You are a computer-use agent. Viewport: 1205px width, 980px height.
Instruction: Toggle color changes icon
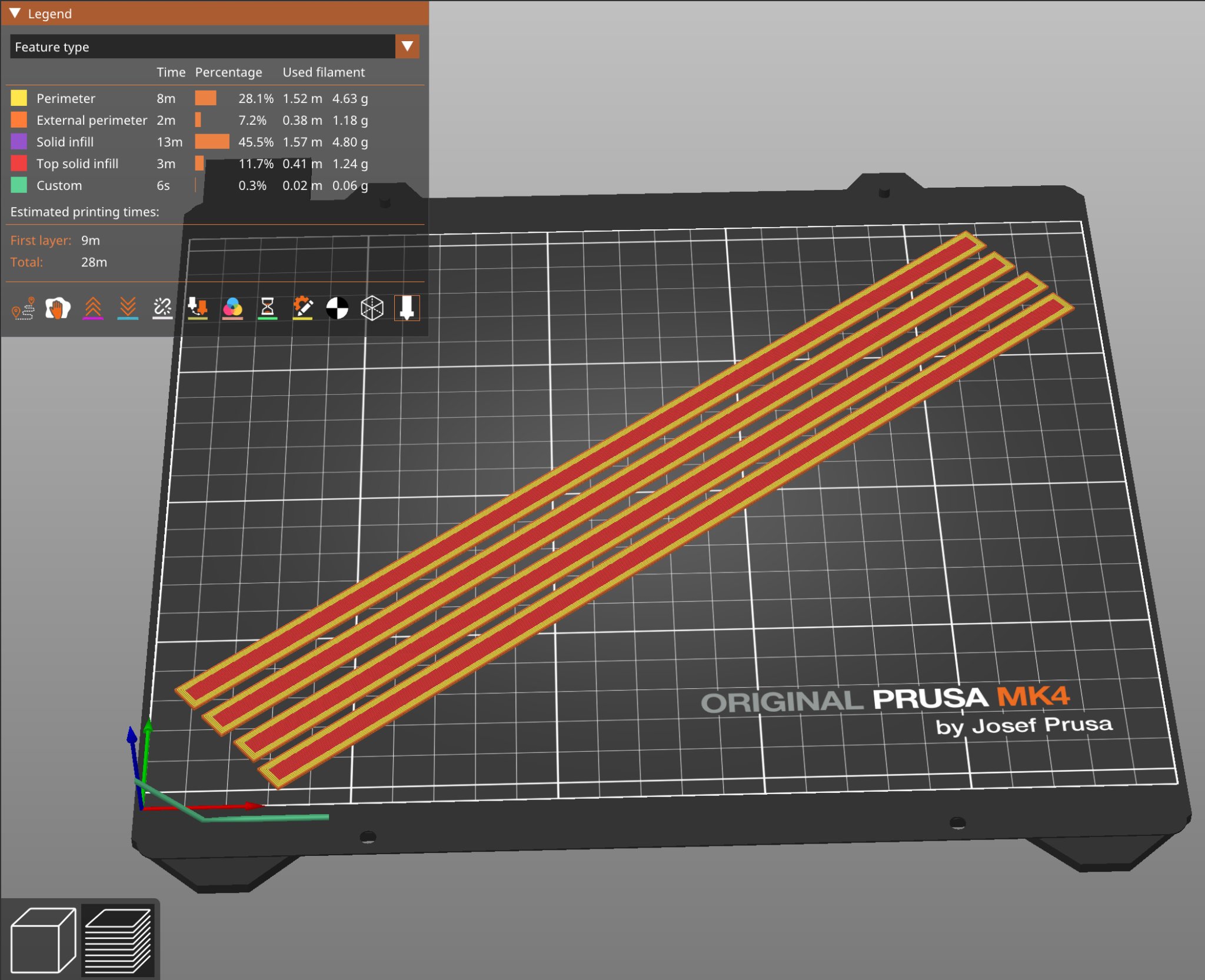[x=232, y=308]
